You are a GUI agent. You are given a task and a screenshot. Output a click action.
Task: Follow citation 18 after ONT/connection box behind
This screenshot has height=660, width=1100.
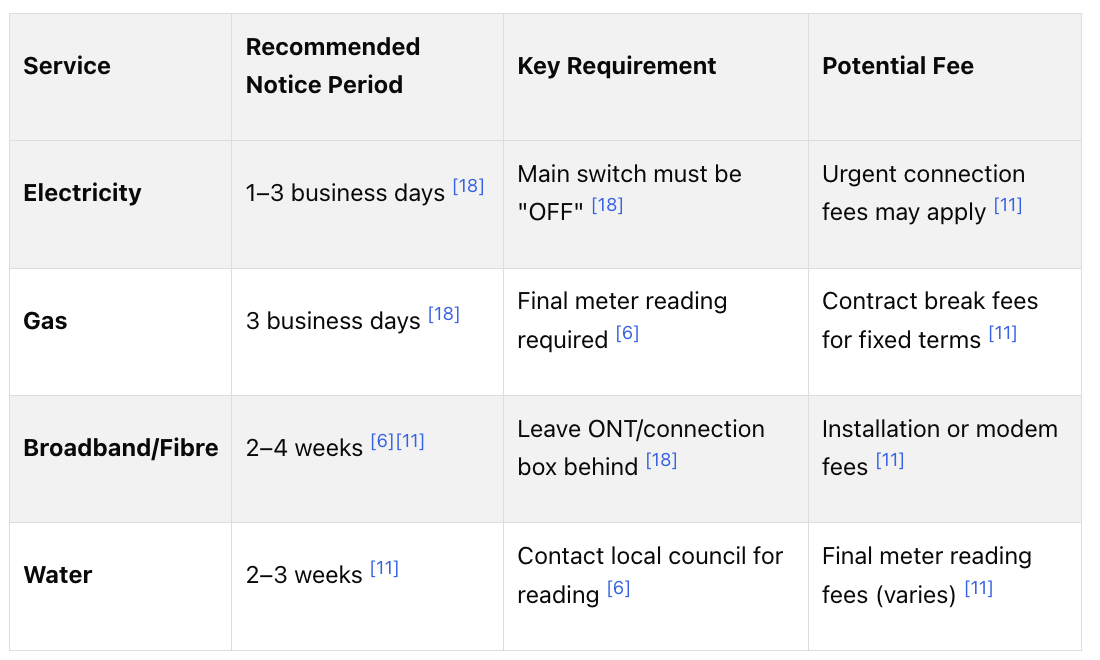pyautogui.click(x=661, y=461)
